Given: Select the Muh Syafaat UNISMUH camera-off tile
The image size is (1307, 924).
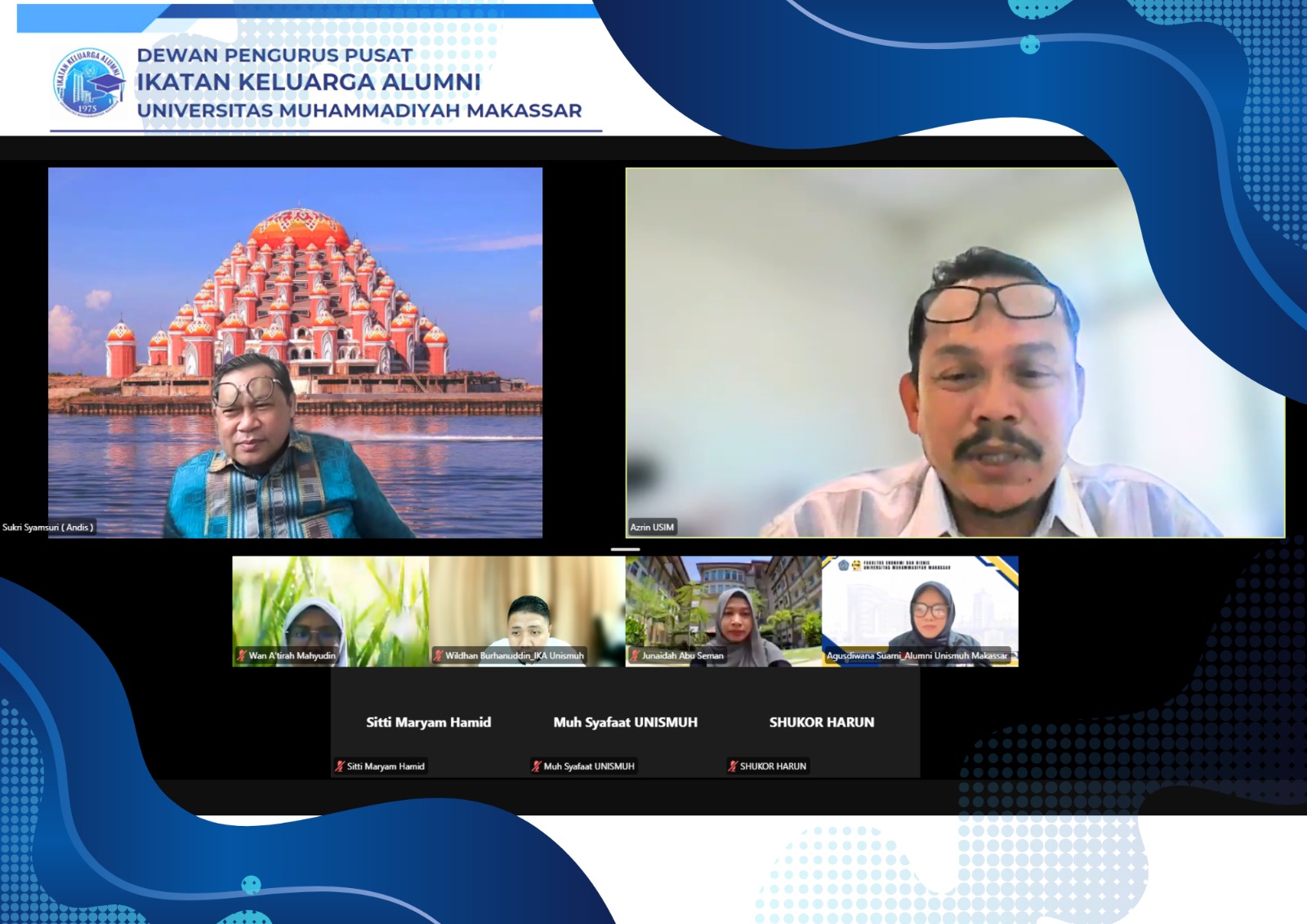Looking at the screenshot, I should click(625, 723).
